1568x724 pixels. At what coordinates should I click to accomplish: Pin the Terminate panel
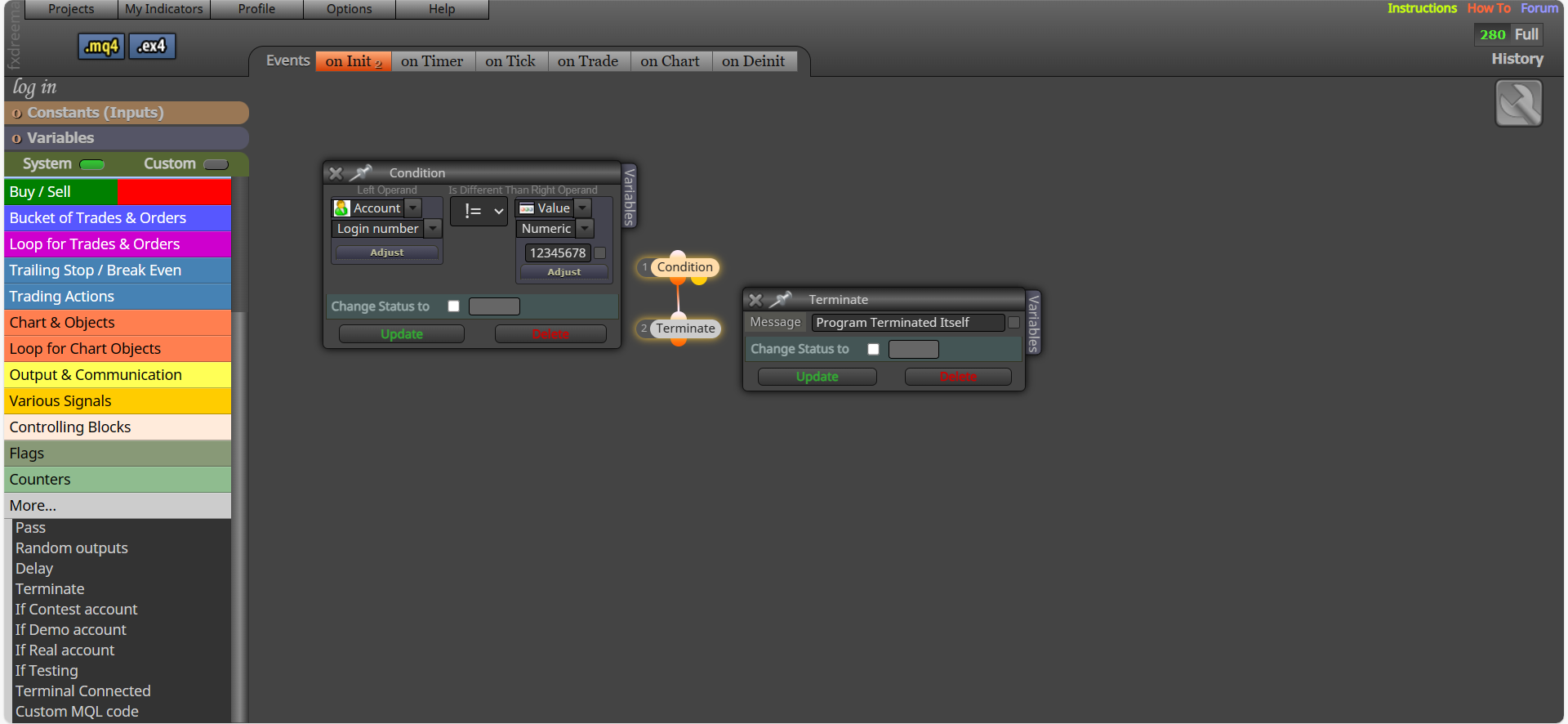point(781,299)
